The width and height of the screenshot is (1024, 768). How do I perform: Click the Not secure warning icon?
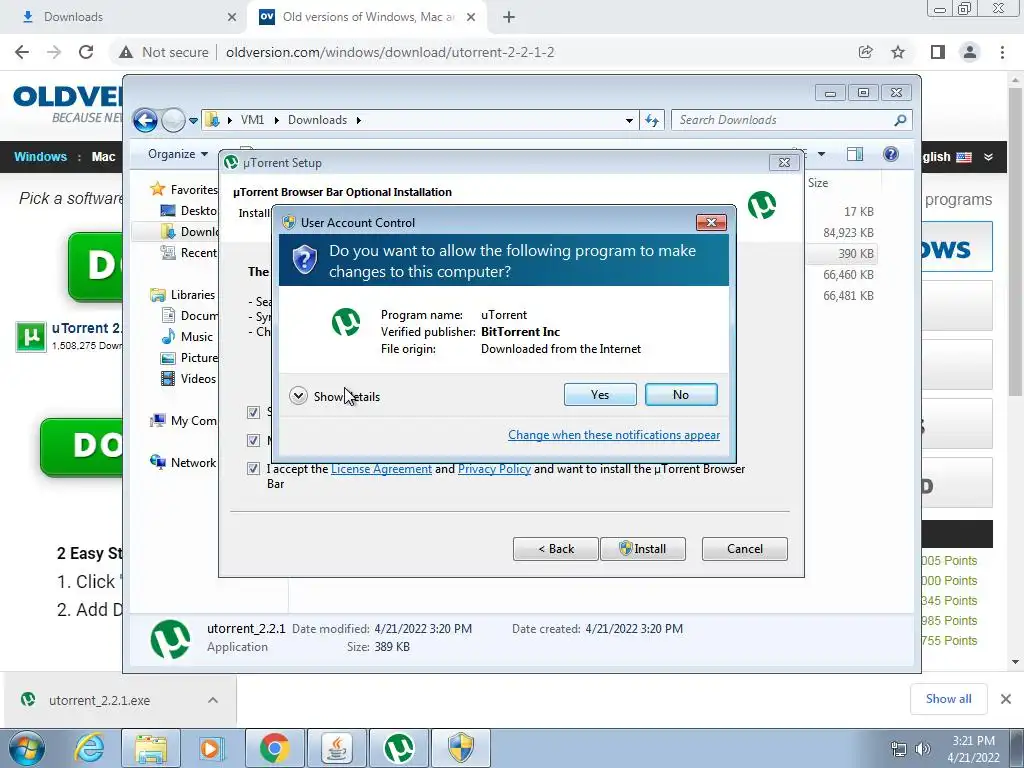click(x=126, y=52)
